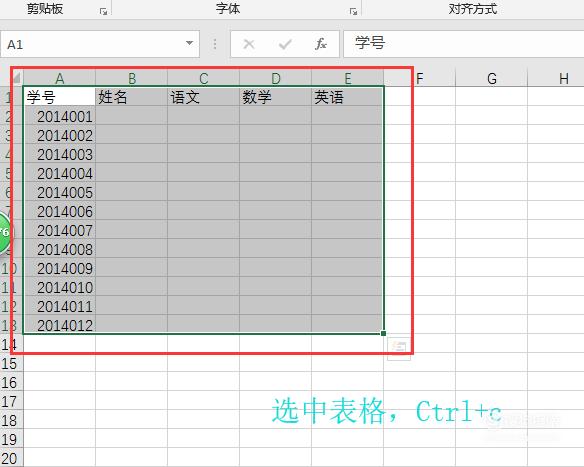Select column E header

click(x=347, y=78)
